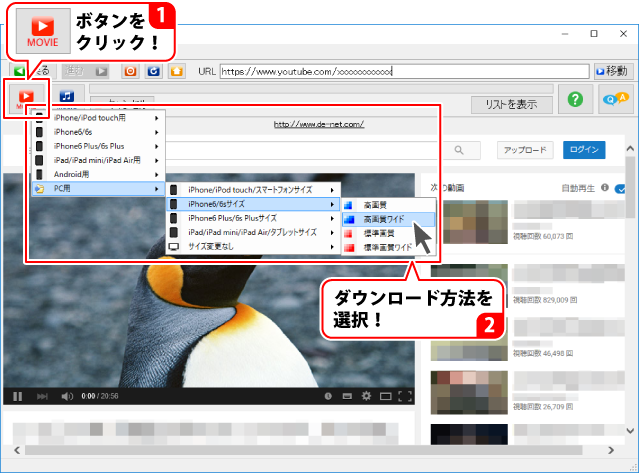Click autoplay info icon
Screen dimensions: 640x473
605,187
